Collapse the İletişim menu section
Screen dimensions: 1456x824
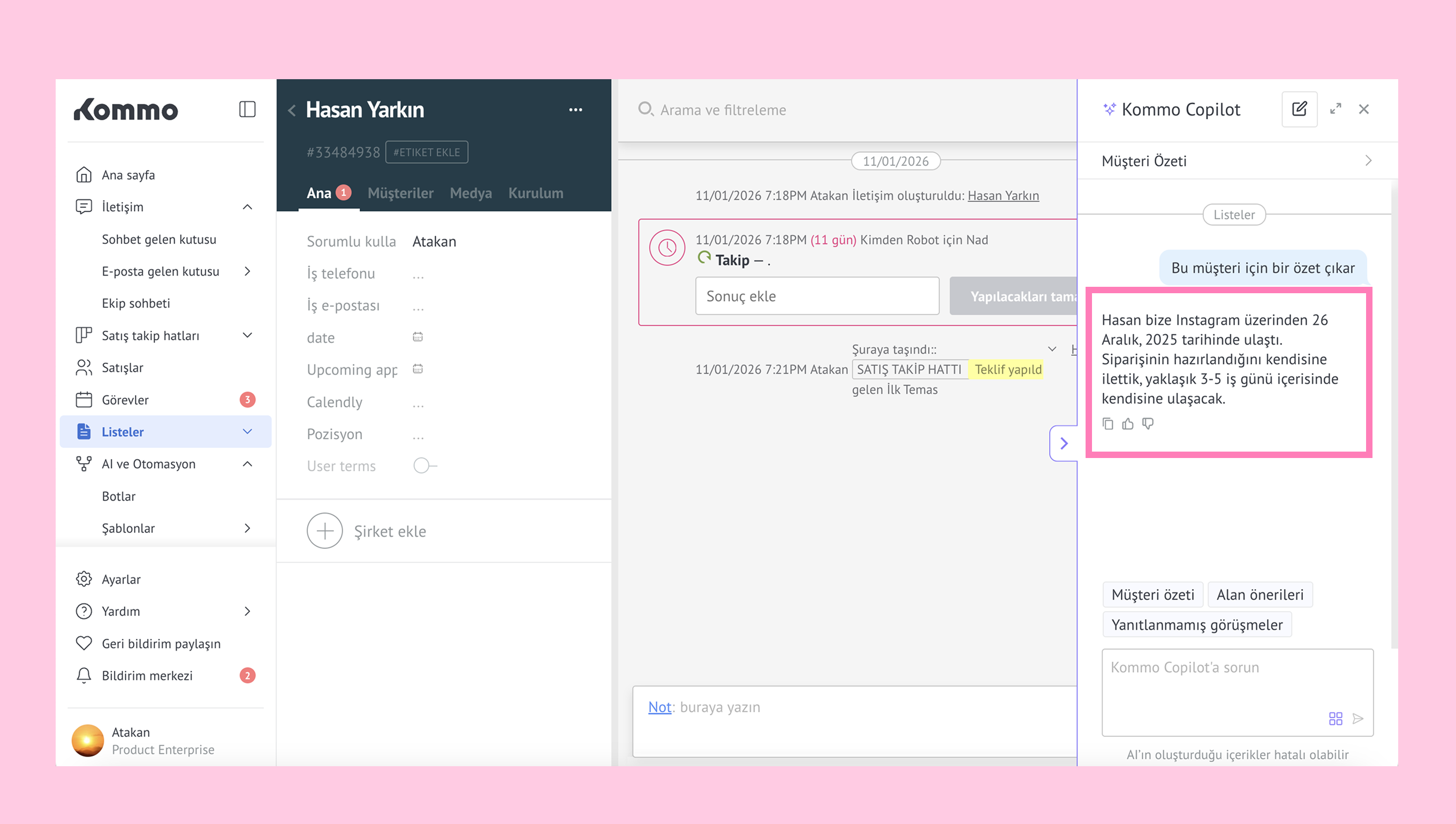point(247,207)
